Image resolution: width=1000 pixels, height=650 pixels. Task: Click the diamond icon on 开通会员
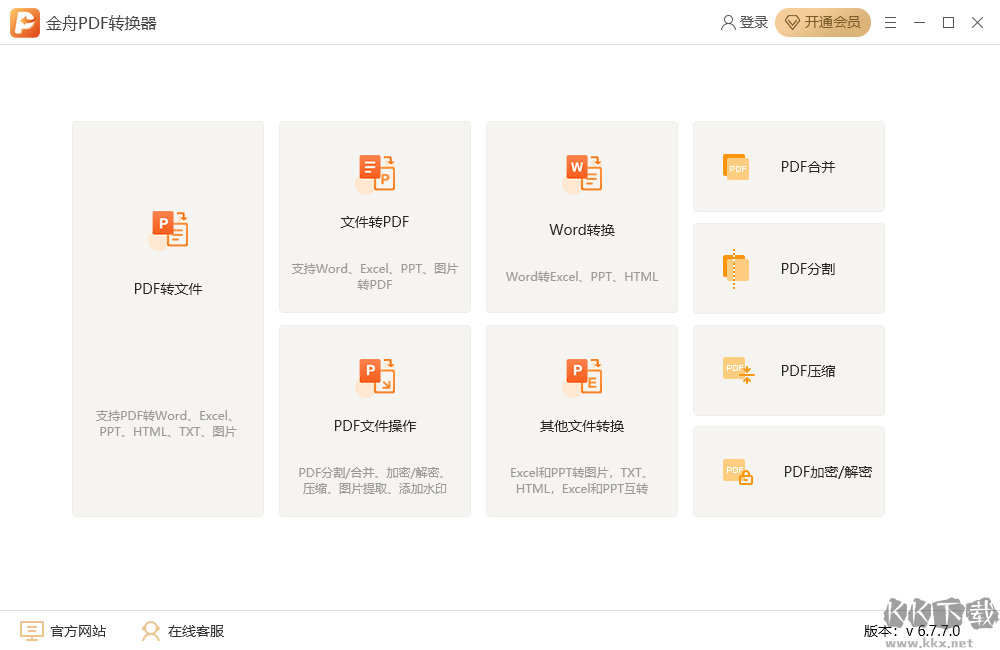coord(792,23)
